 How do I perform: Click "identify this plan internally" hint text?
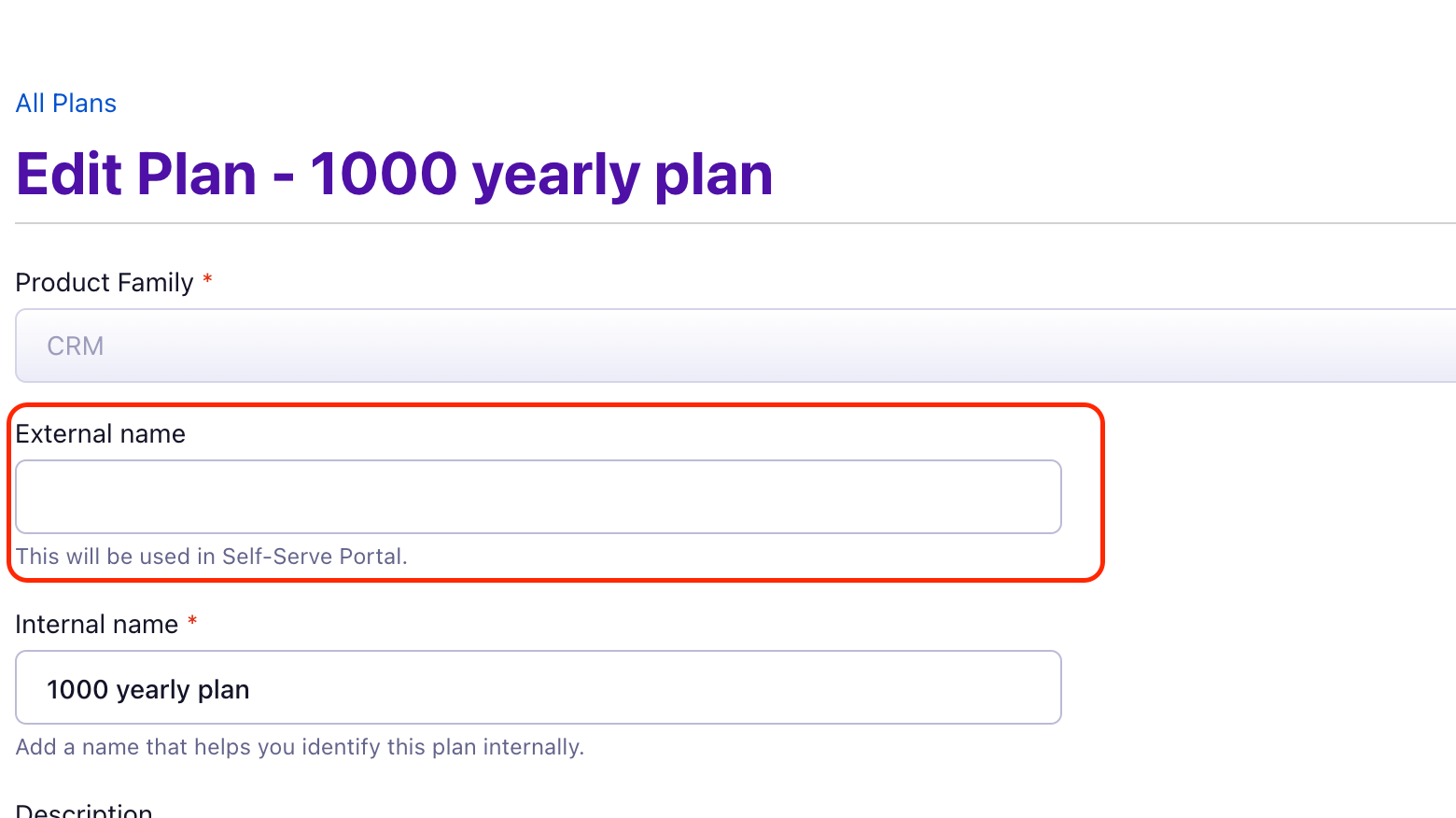coord(439,747)
